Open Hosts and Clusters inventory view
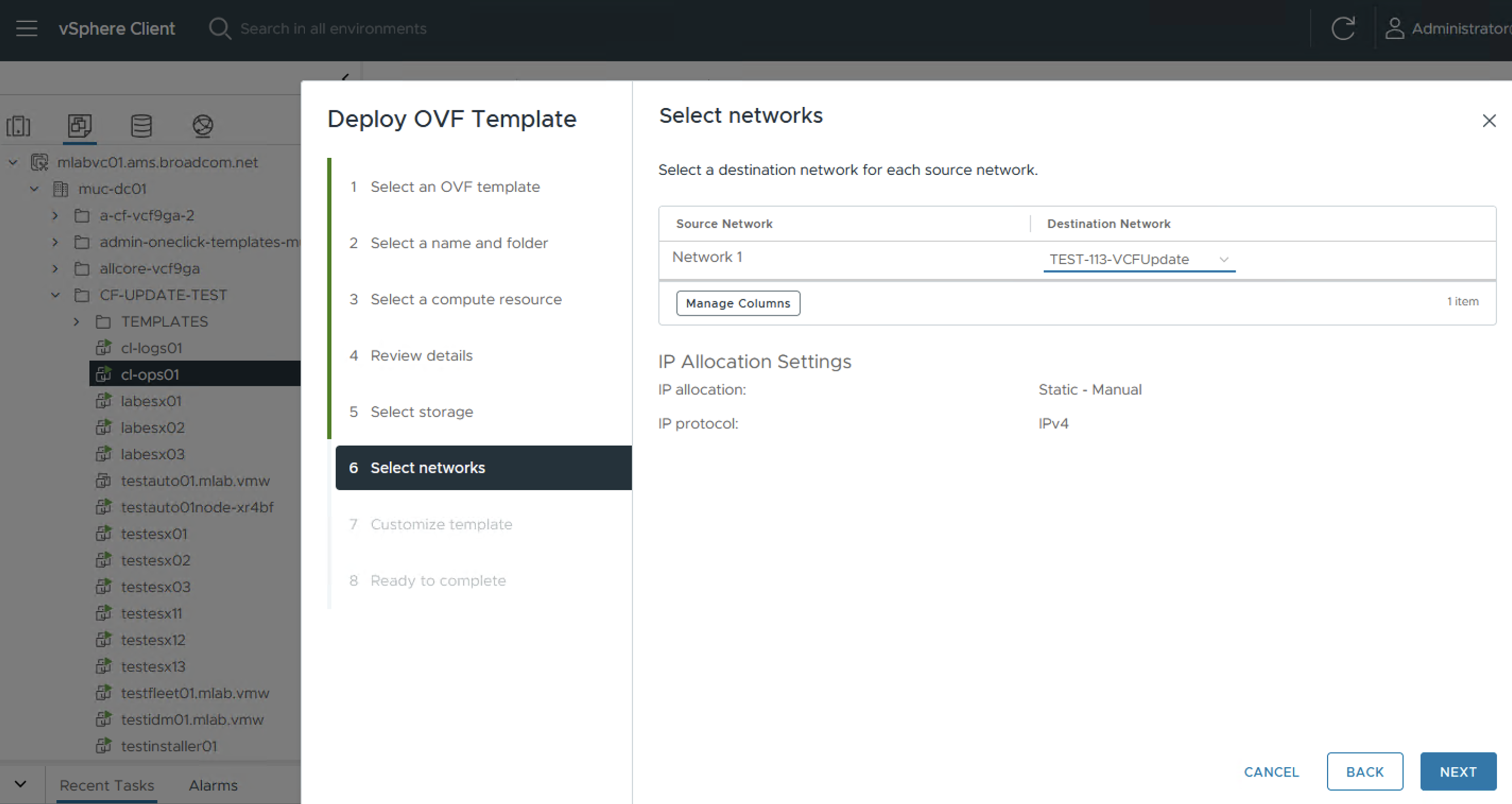 click(x=18, y=126)
